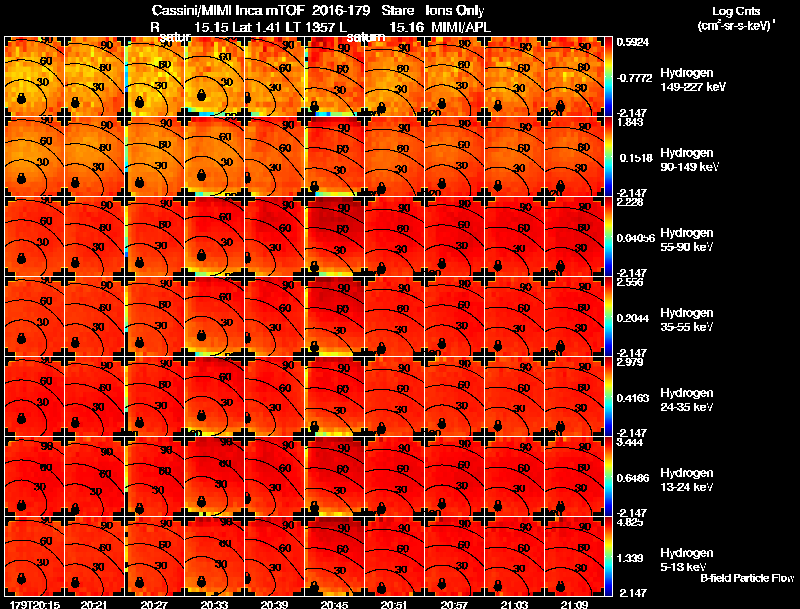800x609 pixels.
Task: Click the '3.444' color scale value
Action: tap(630, 442)
